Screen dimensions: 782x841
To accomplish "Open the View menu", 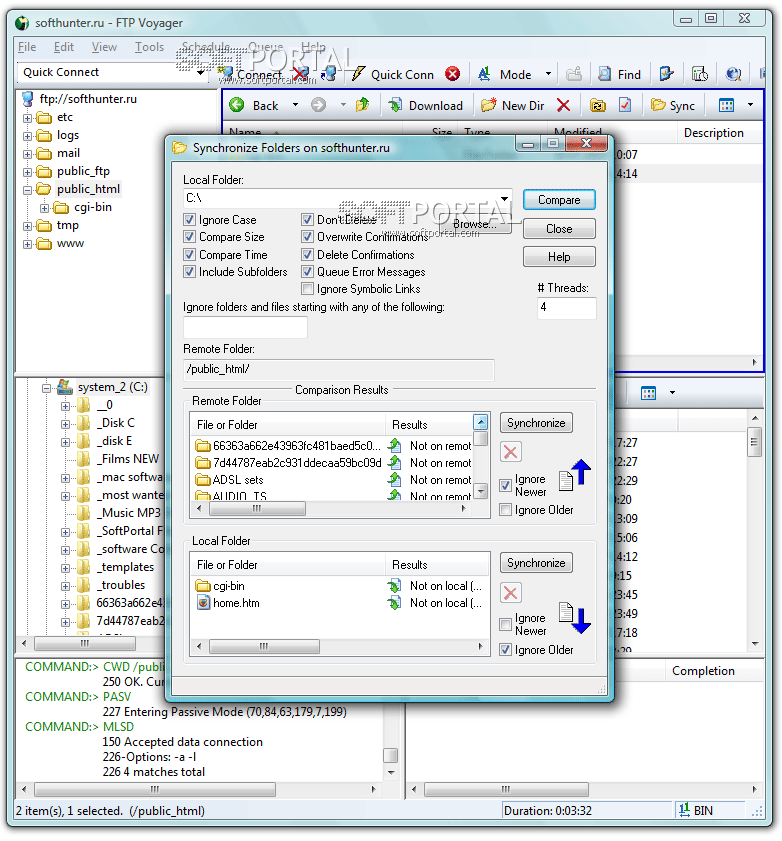I will tap(104, 47).
